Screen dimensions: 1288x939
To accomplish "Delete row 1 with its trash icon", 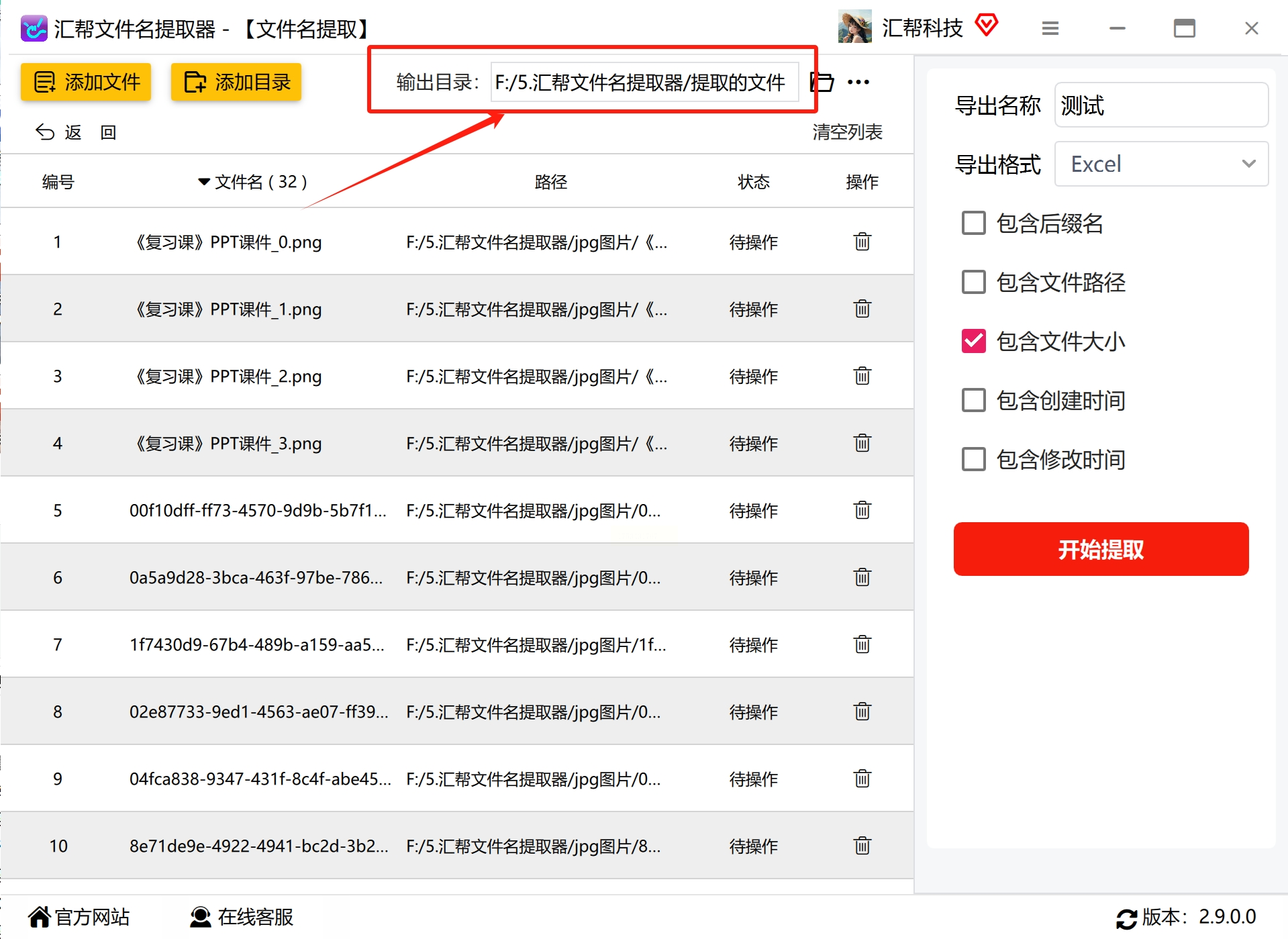I will (862, 242).
